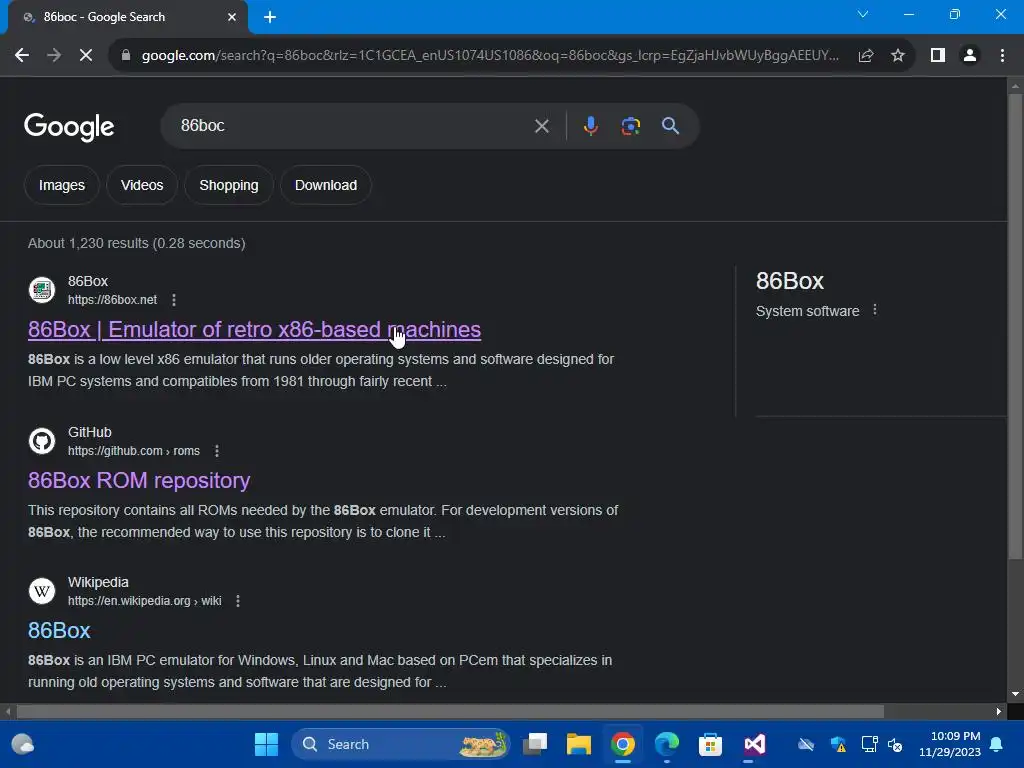
Task: Bookmark this tab with star icon
Action: [898, 56]
